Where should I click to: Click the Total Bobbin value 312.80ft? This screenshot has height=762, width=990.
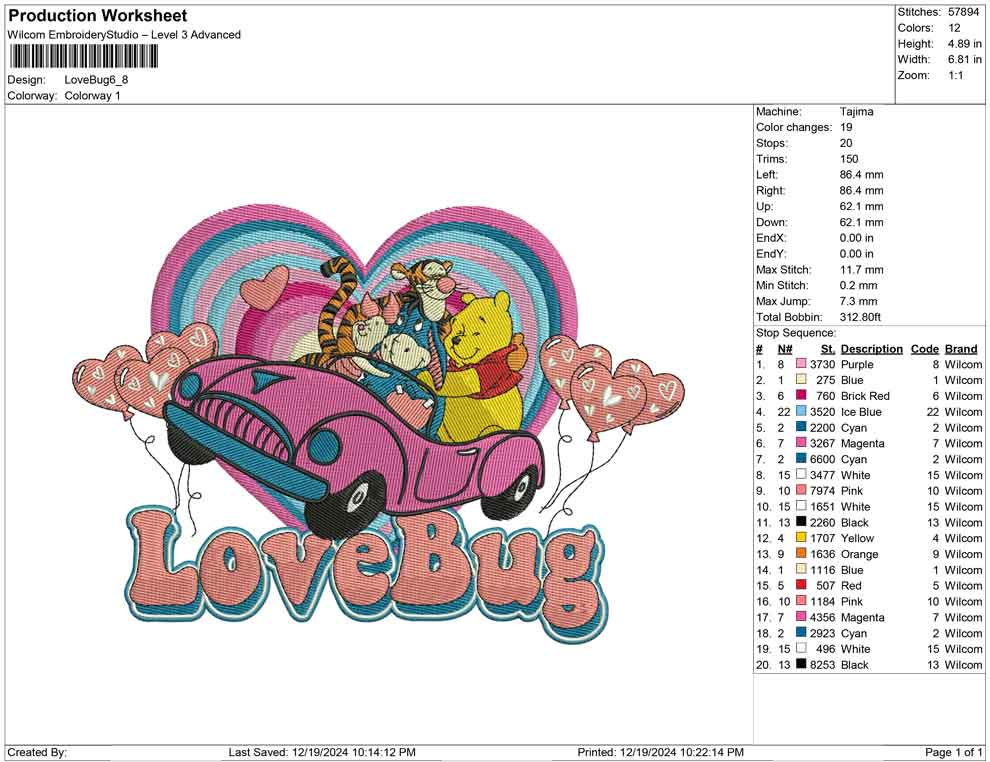pyautogui.click(x=861, y=317)
